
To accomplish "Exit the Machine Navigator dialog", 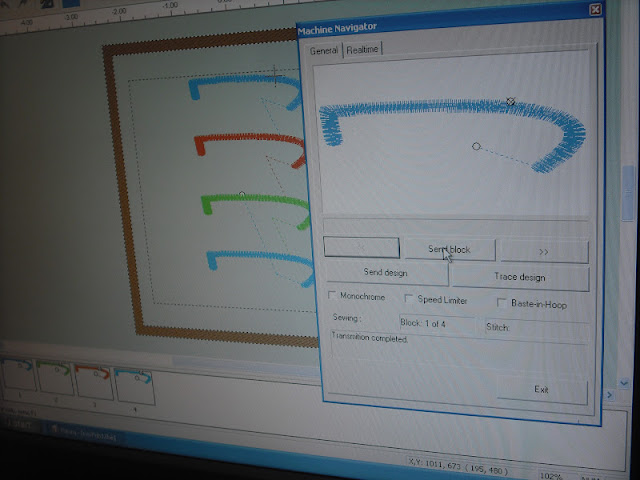I will pos(542,389).
